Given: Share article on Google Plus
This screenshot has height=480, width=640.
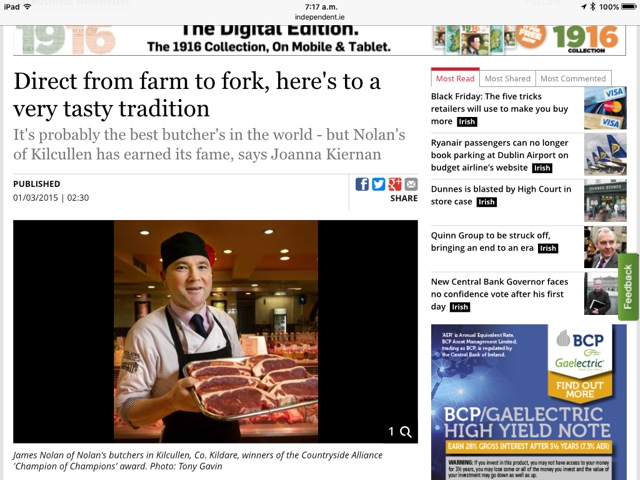Looking at the screenshot, I should pos(395,184).
